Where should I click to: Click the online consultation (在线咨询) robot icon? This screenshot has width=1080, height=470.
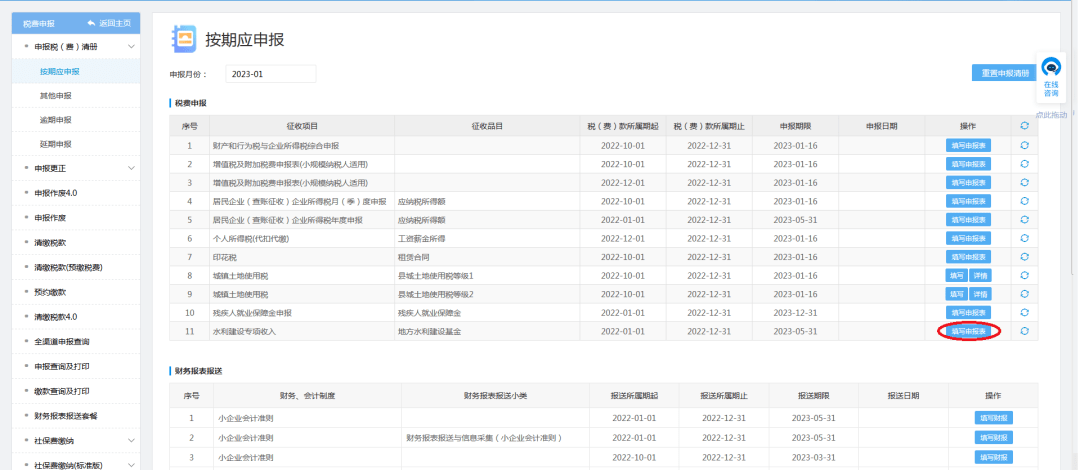point(1051,68)
